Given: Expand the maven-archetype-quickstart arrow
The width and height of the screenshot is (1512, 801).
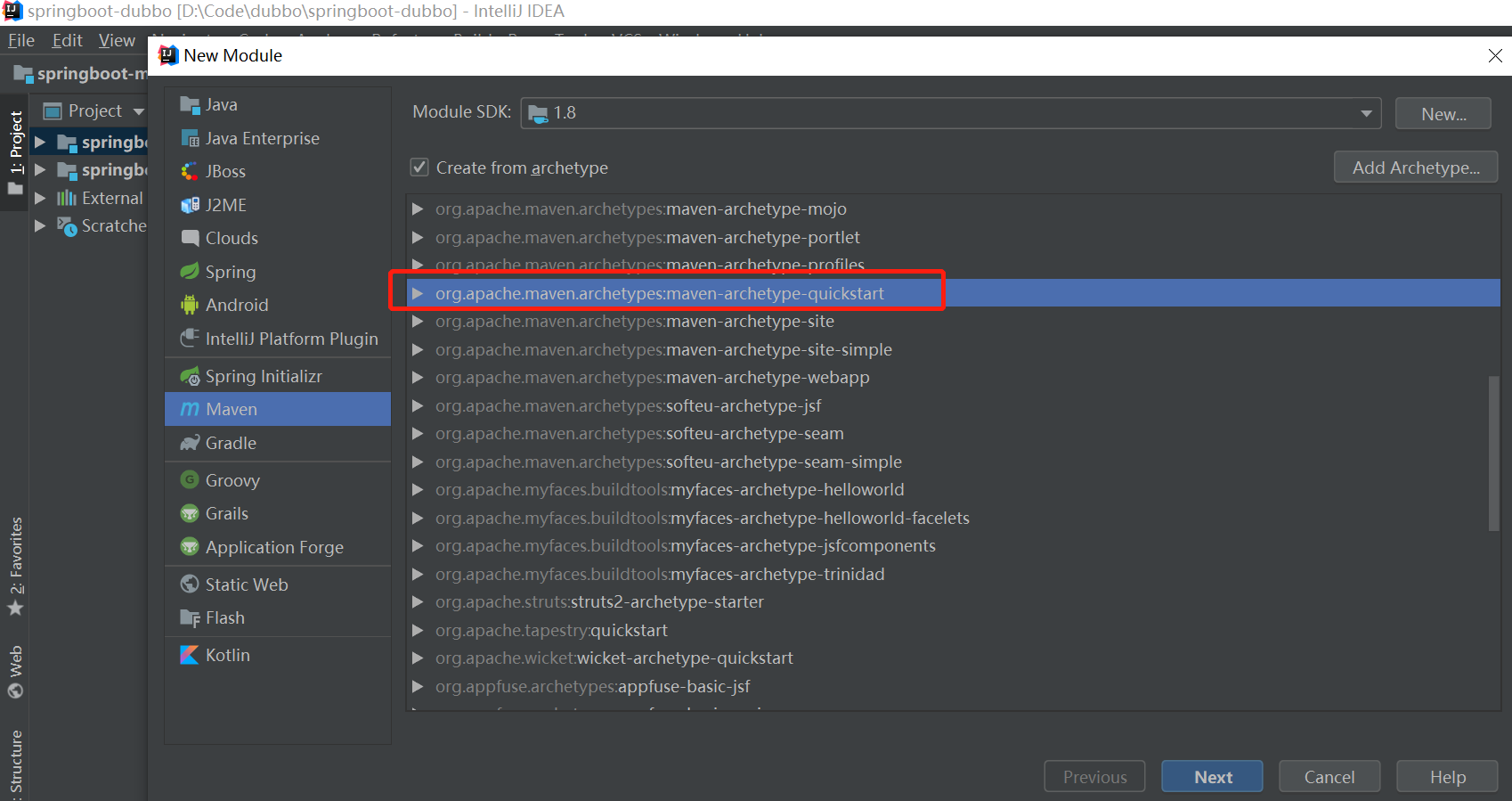Looking at the screenshot, I should [418, 294].
